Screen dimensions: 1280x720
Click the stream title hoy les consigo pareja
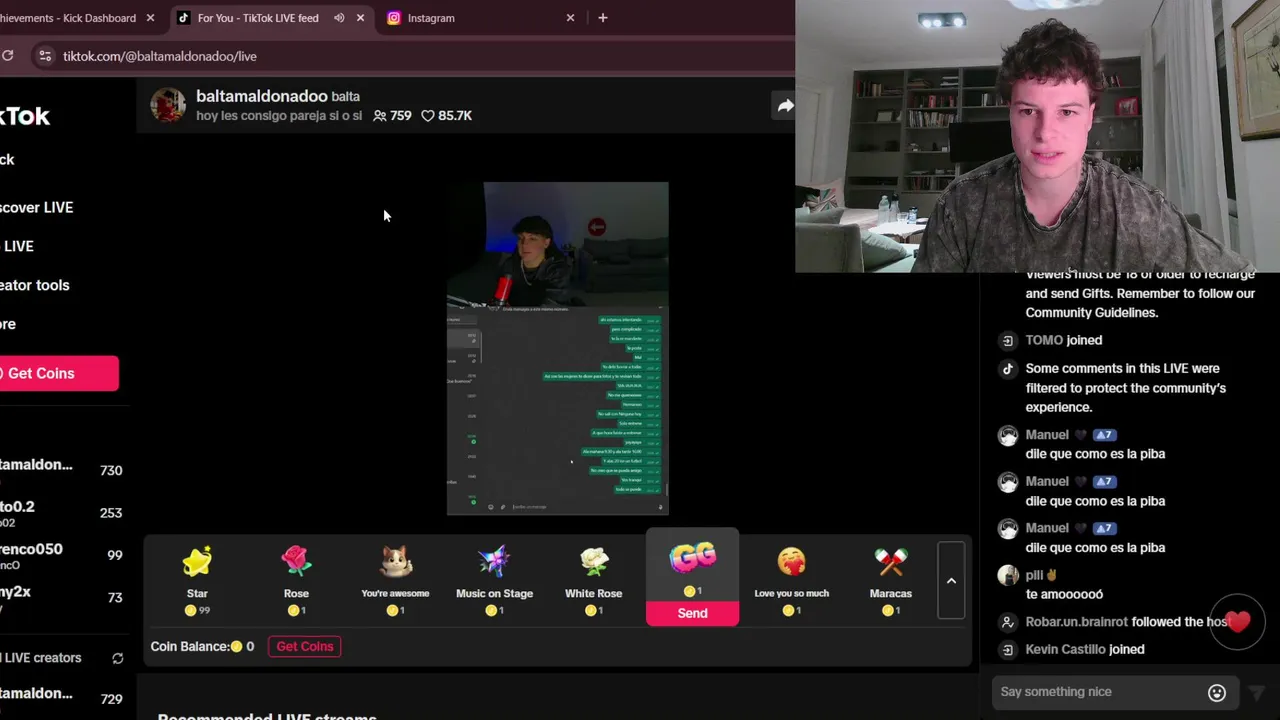279,116
